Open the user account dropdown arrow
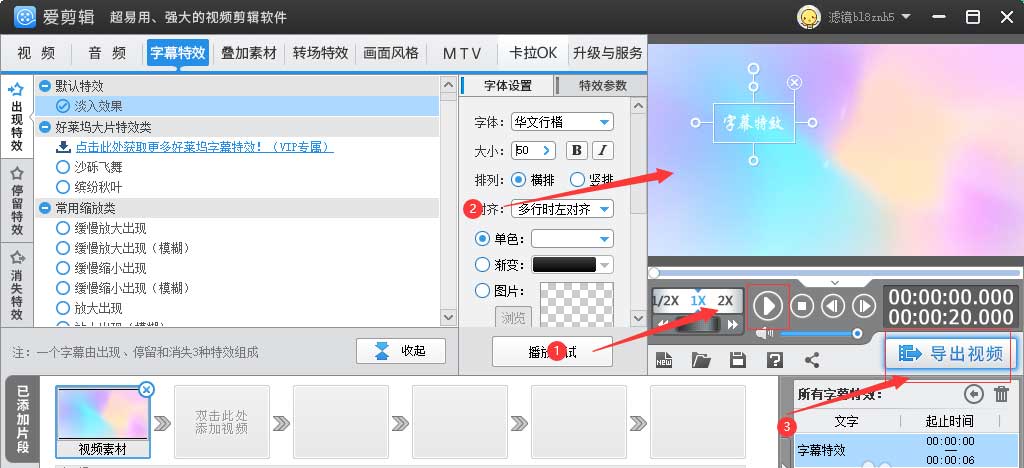 coord(906,17)
